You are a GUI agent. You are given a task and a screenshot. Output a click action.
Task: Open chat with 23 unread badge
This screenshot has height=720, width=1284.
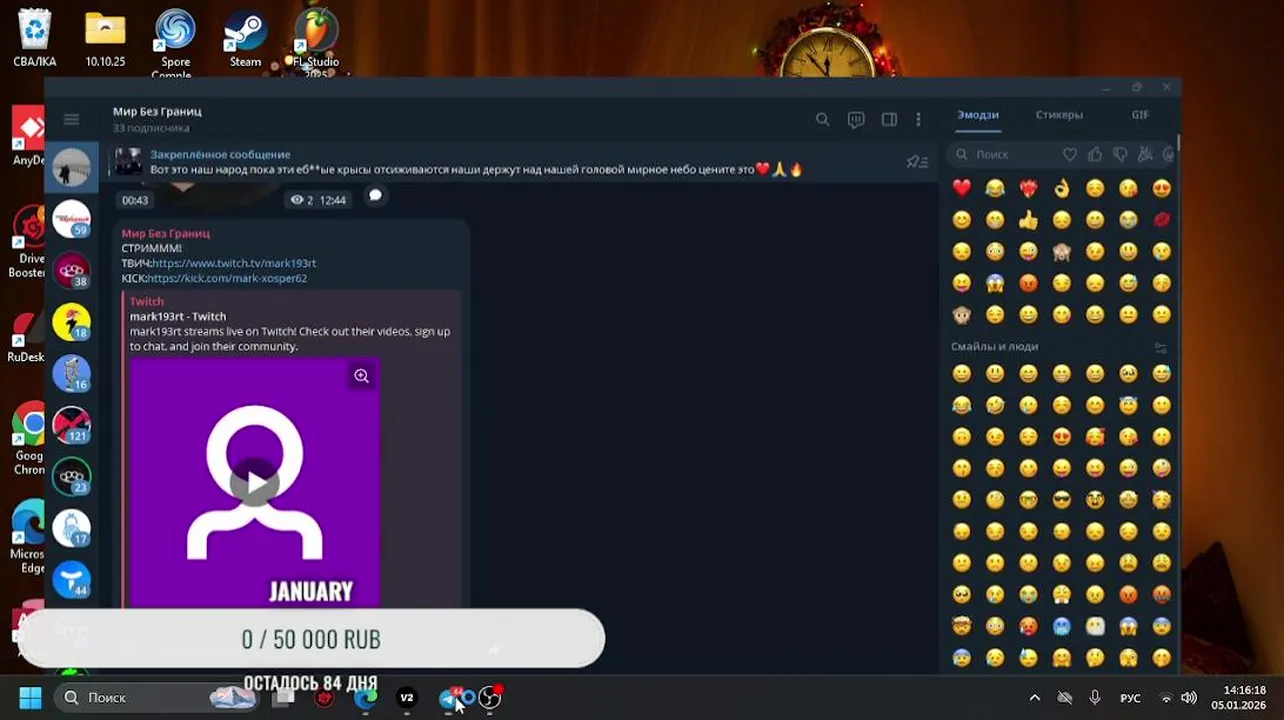click(x=72, y=477)
